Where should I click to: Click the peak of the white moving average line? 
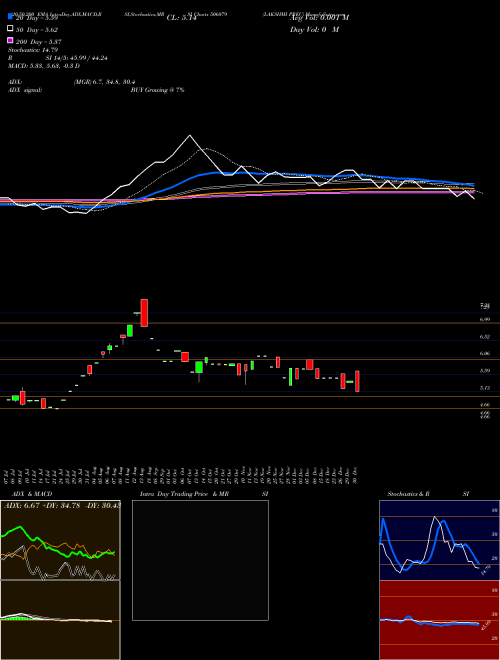[x=190, y=136]
